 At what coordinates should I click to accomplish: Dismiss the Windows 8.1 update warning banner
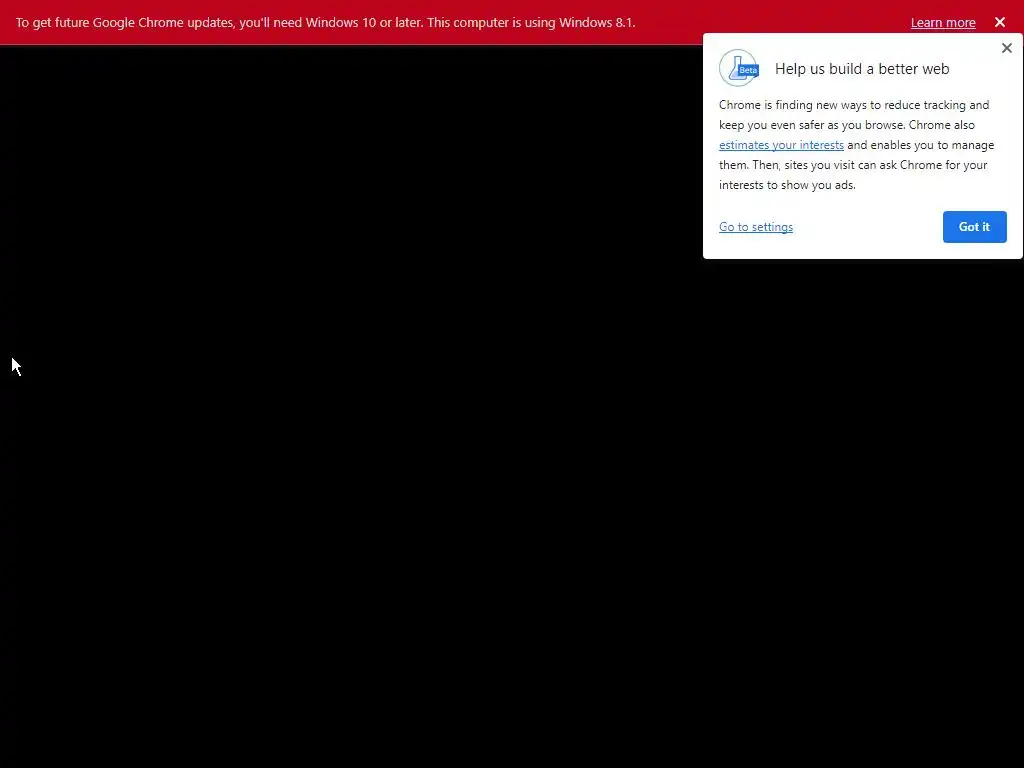(999, 22)
